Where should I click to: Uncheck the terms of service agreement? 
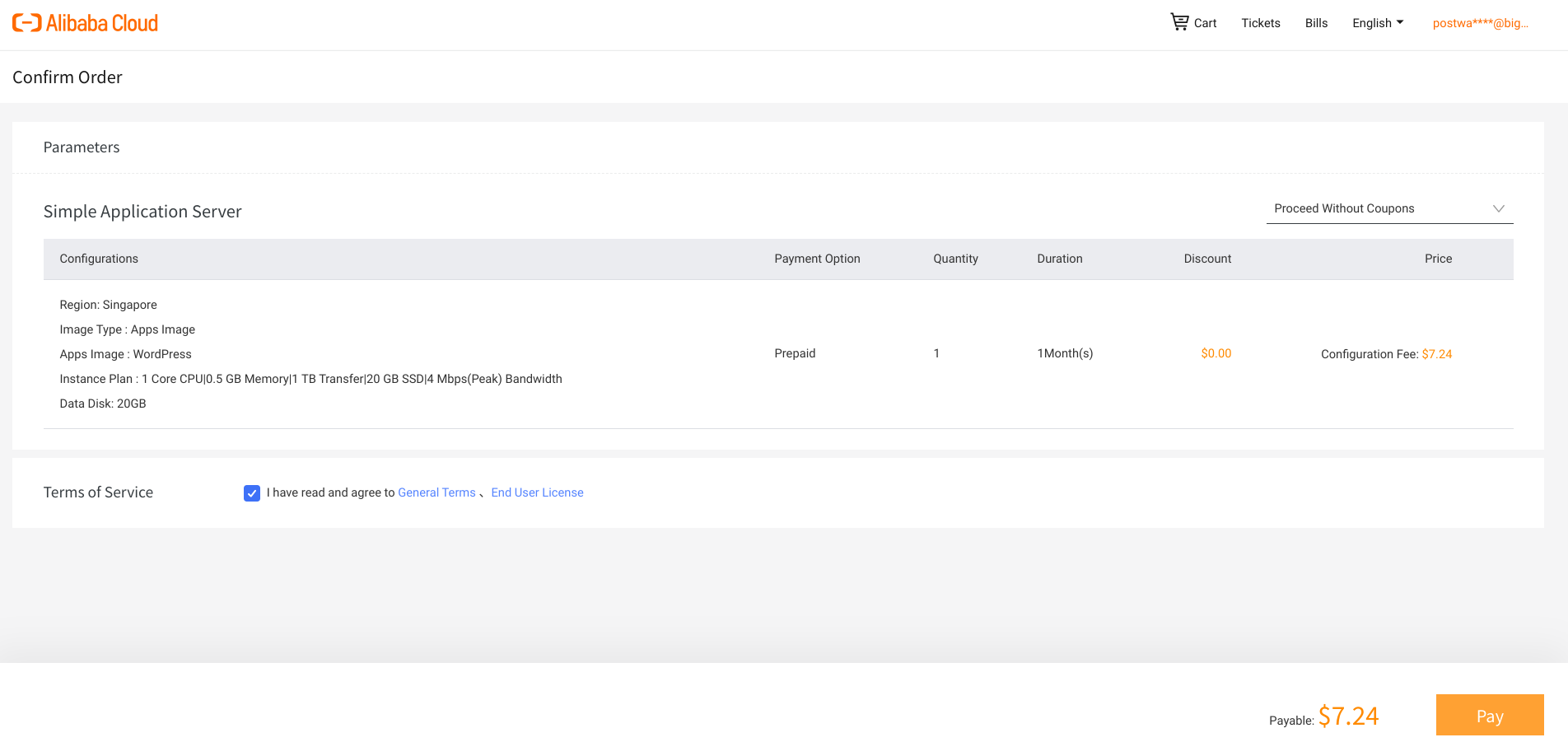(251, 492)
